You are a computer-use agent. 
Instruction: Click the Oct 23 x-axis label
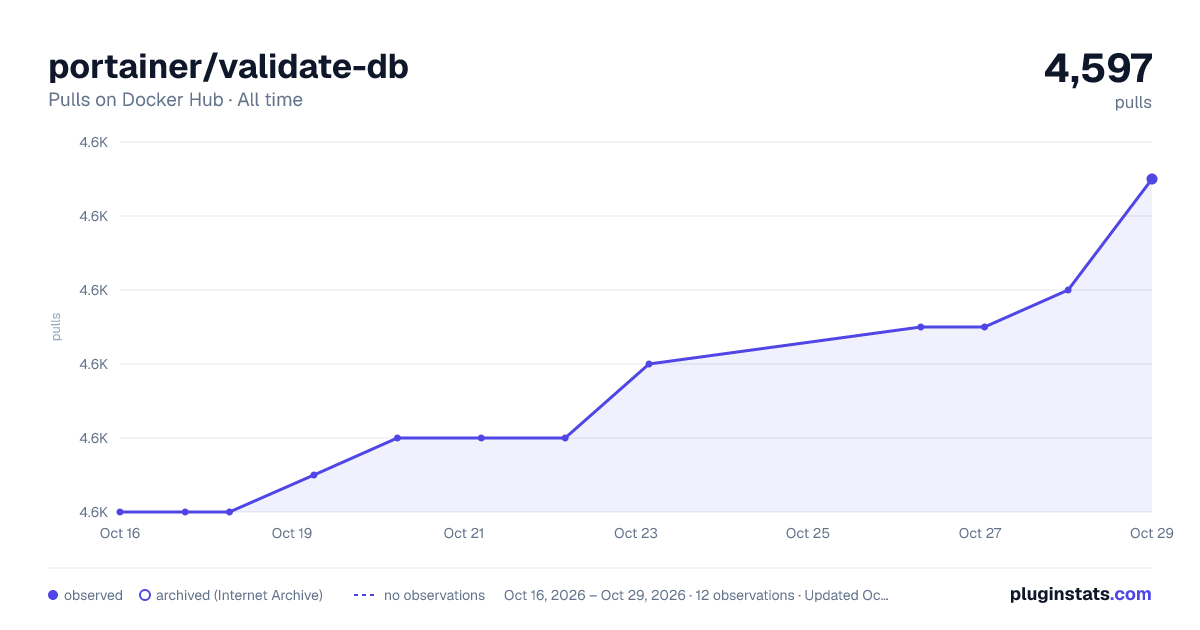pos(636,533)
